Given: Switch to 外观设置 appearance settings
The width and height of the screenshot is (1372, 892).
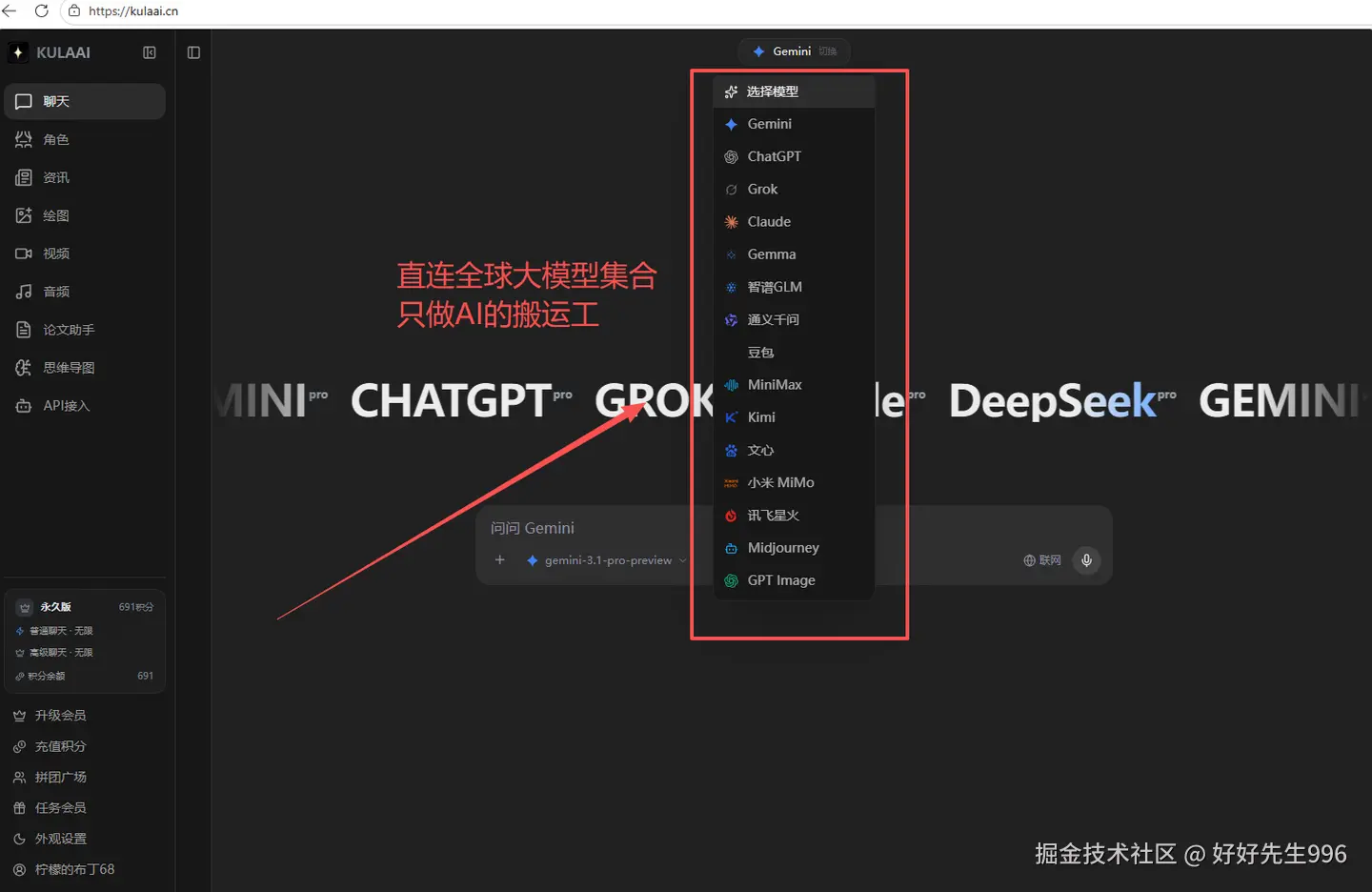Looking at the screenshot, I should [58, 839].
